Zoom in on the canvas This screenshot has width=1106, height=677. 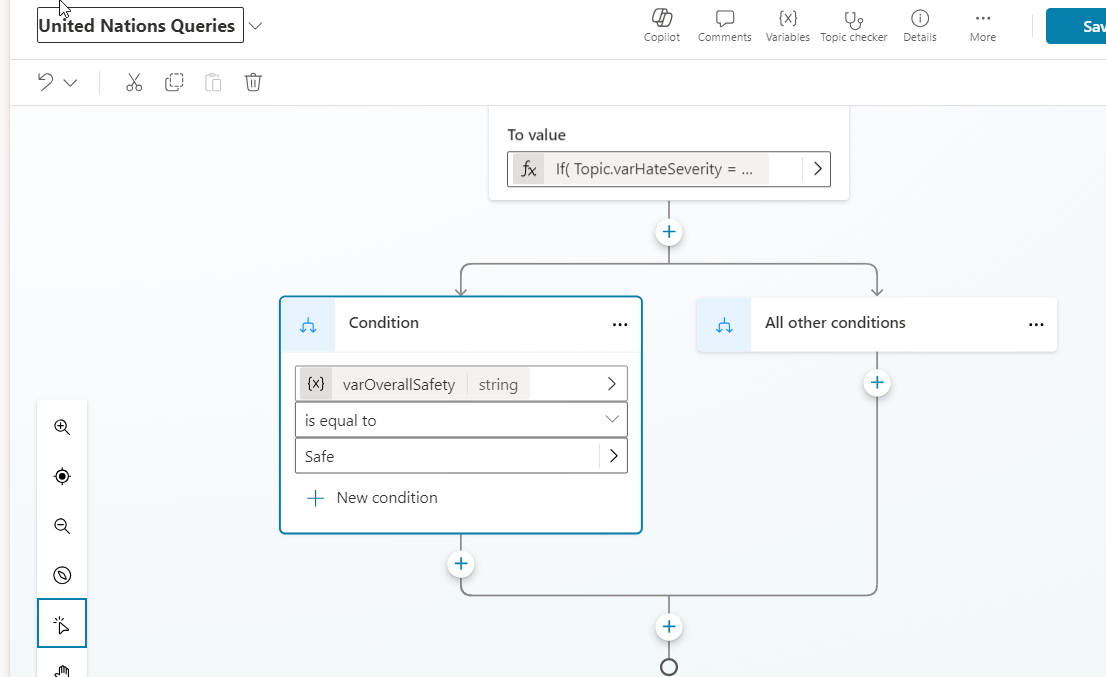point(62,427)
